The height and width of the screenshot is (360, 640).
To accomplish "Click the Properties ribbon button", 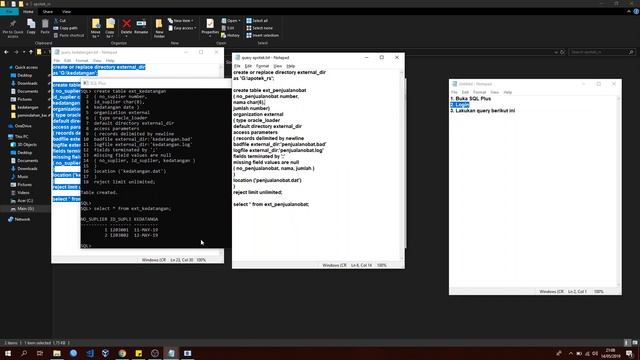I will [210, 27].
